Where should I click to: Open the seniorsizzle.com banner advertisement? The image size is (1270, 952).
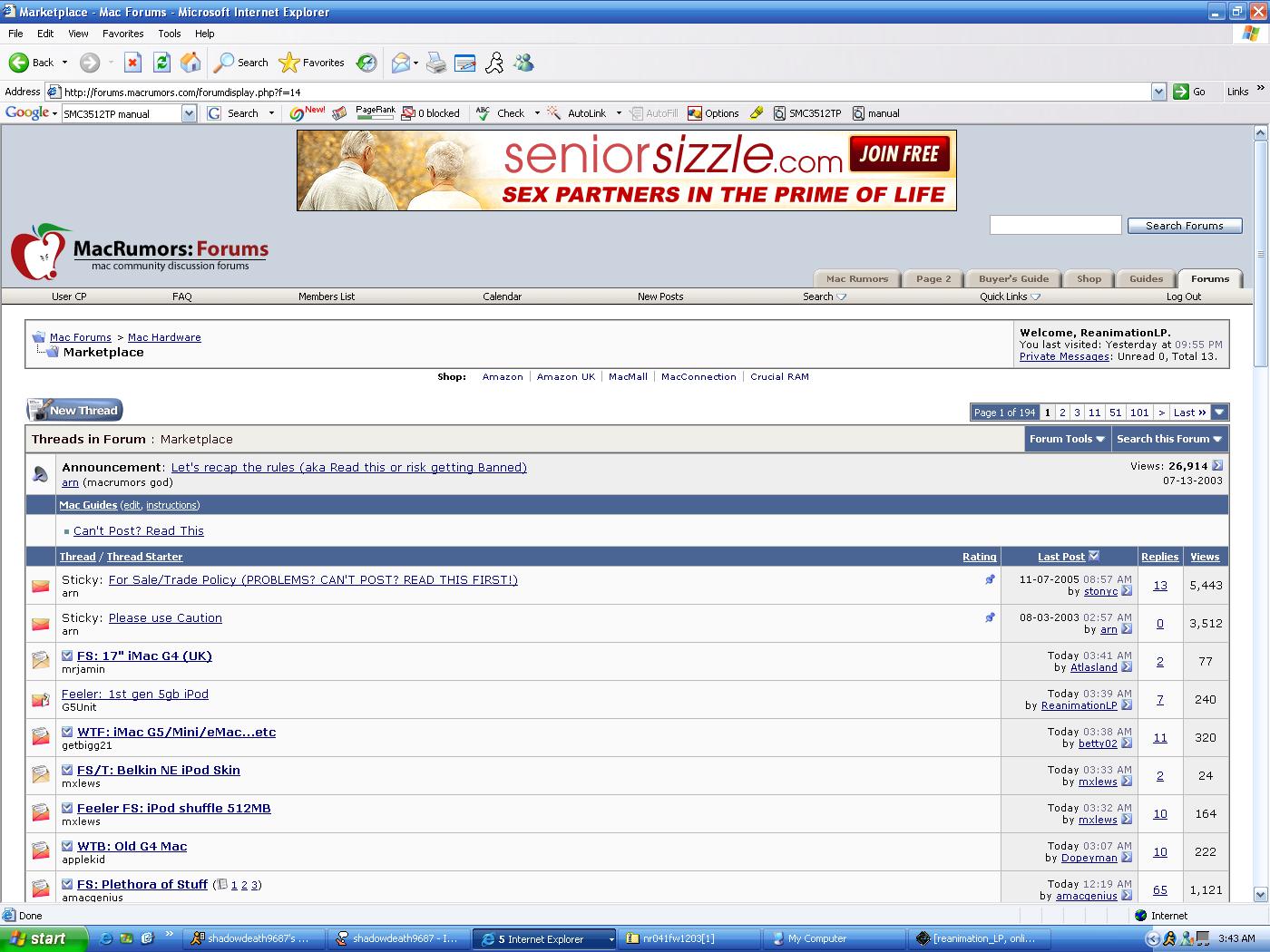pos(627,170)
